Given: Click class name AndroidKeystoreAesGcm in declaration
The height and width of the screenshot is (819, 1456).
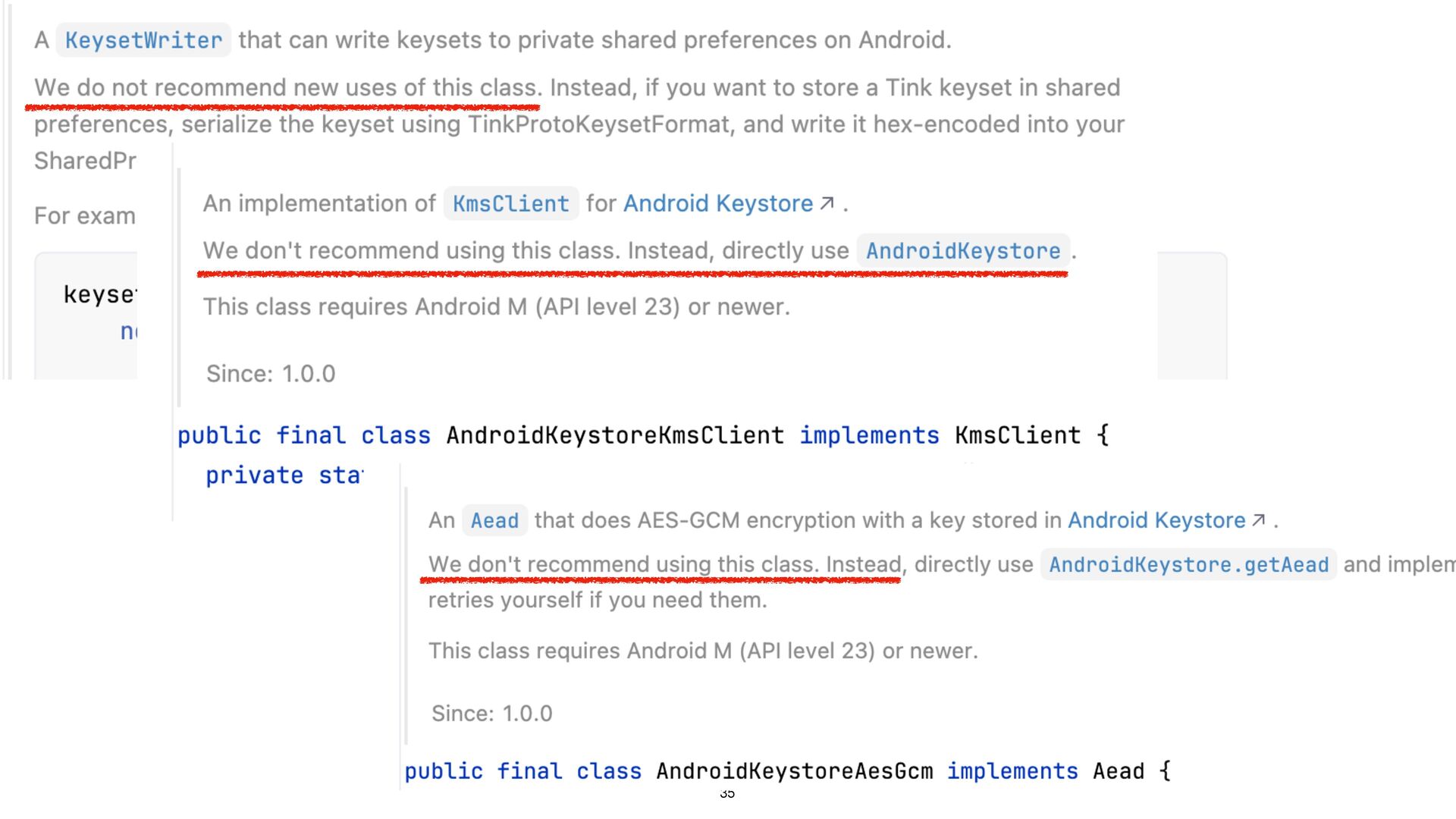Looking at the screenshot, I should click(x=794, y=771).
